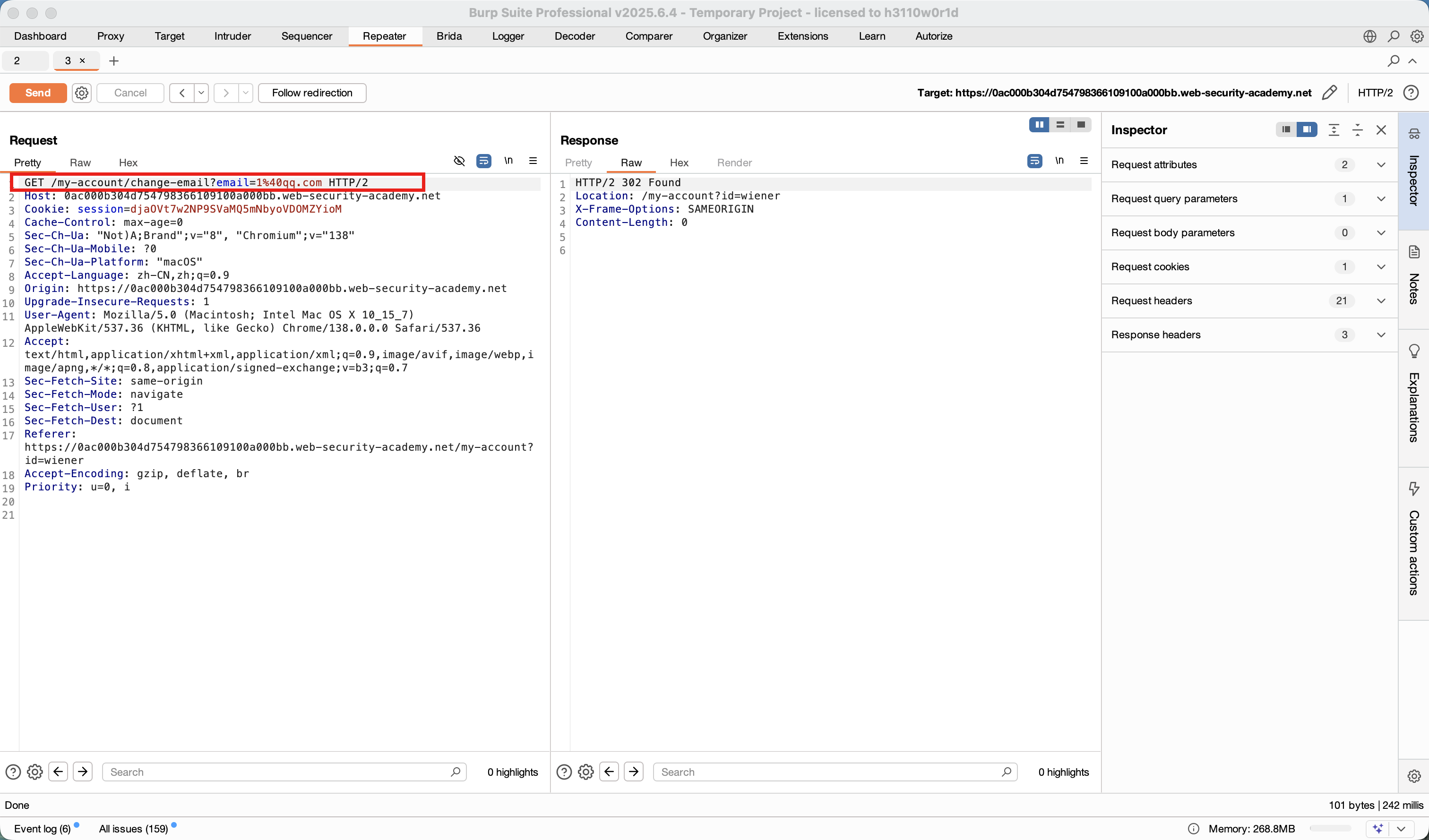Click the orange Send button

tap(38, 93)
